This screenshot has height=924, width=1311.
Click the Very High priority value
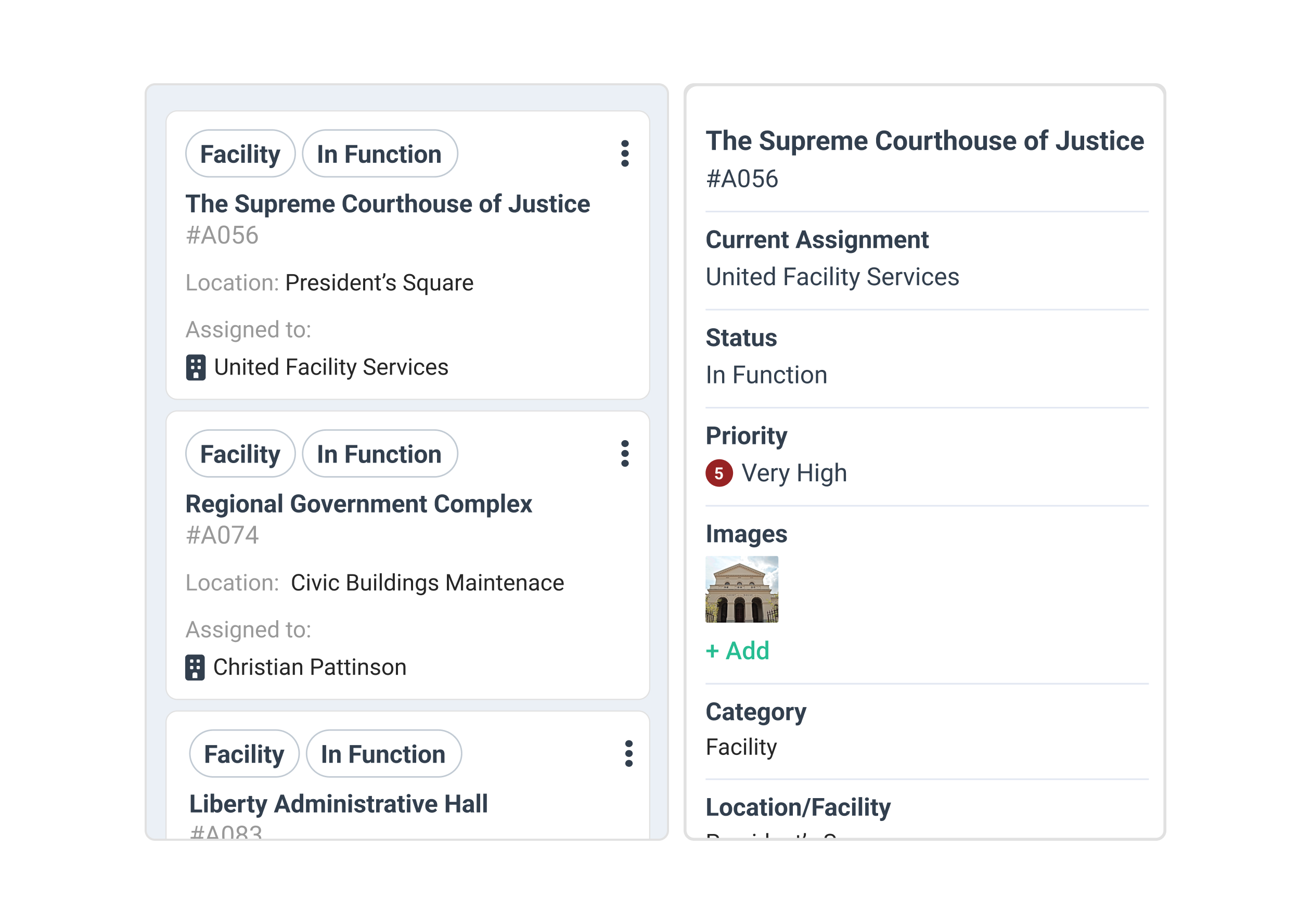tap(794, 473)
